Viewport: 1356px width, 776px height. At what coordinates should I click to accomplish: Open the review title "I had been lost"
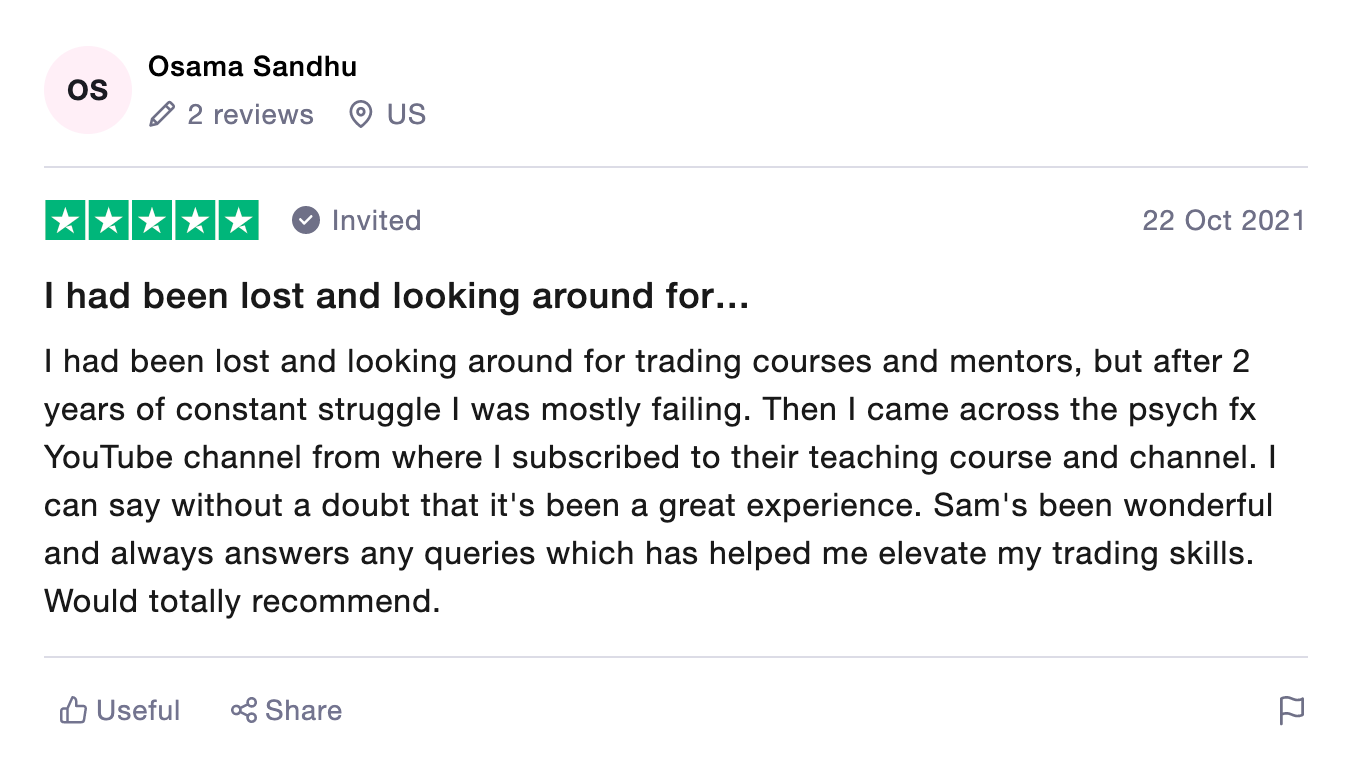click(396, 297)
